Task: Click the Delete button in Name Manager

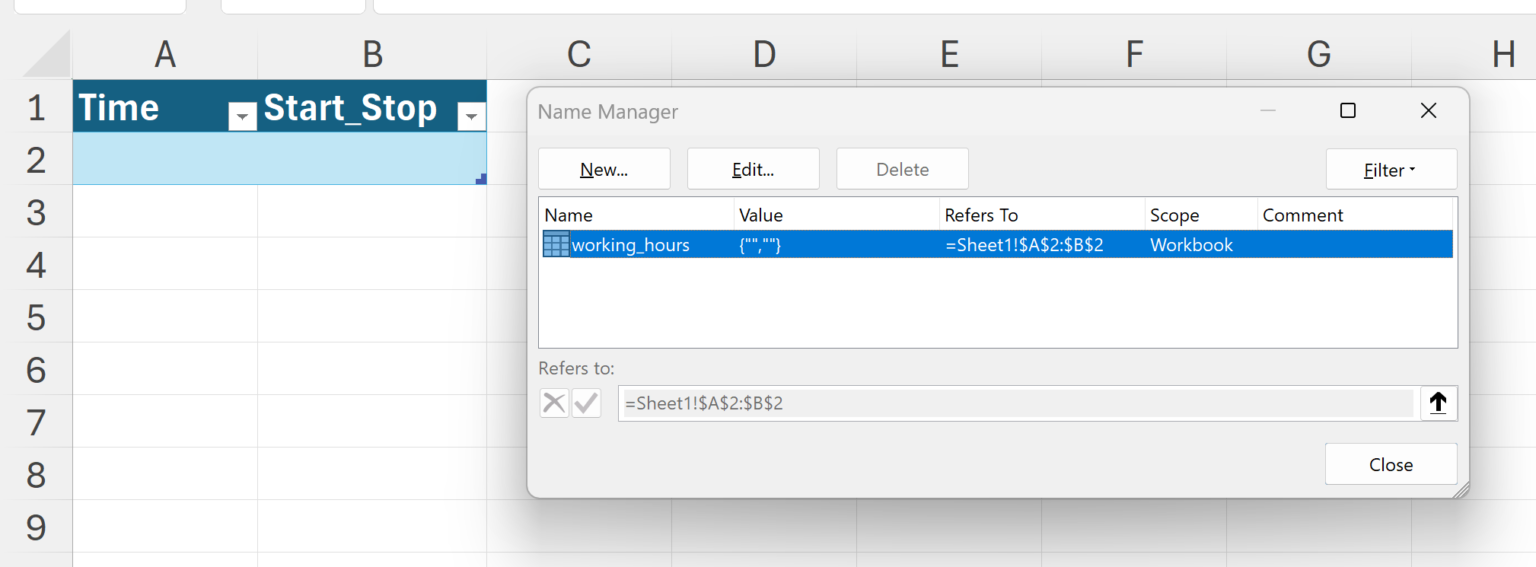Action: click(902, 169)
